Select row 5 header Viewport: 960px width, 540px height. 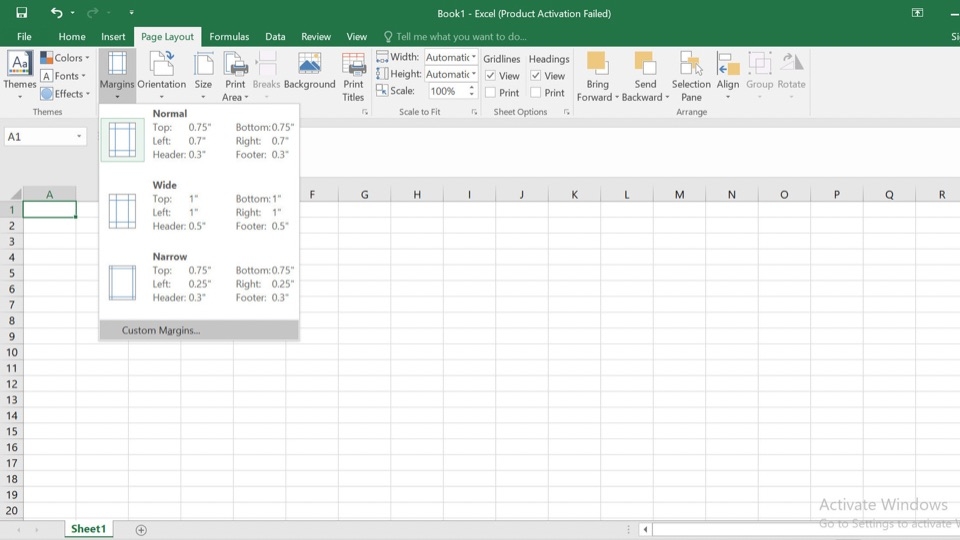coord(12,273)
